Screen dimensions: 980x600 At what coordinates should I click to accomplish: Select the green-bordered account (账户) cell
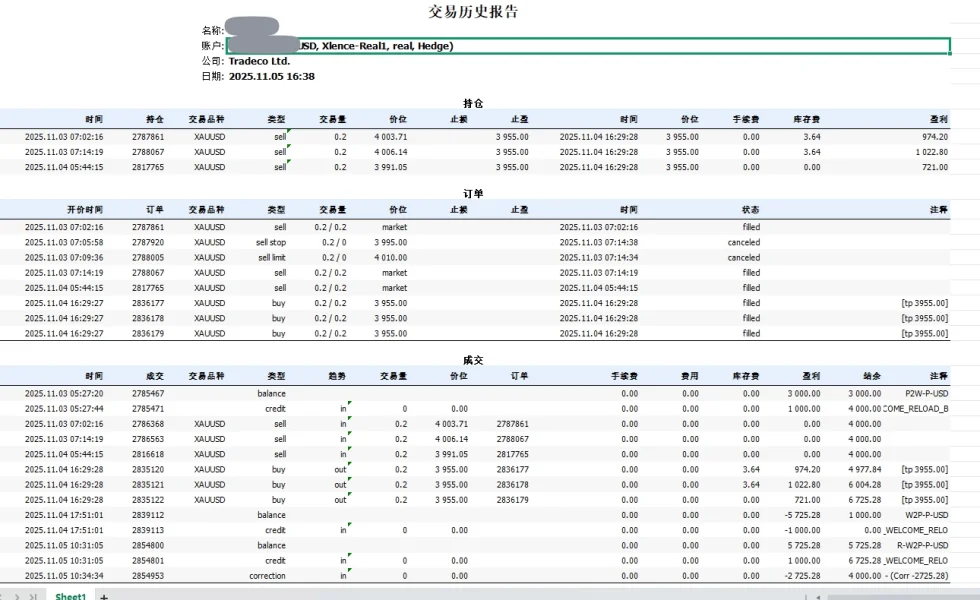[x=588, y=46]
